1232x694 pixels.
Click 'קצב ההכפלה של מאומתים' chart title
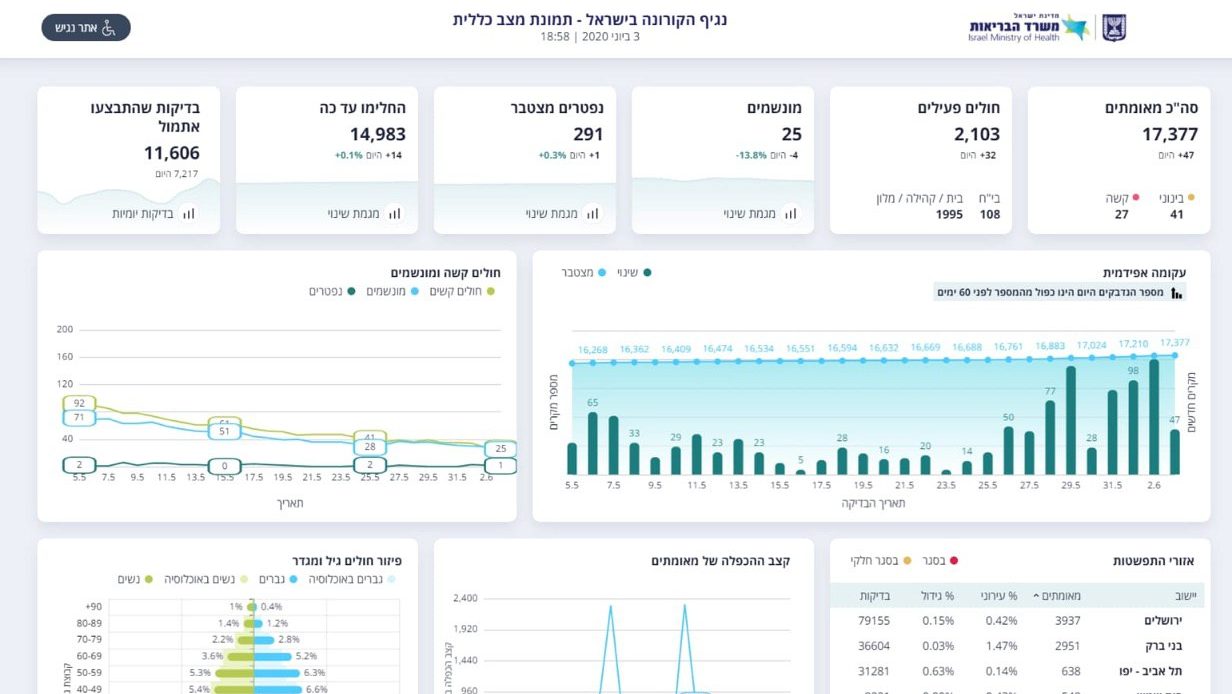click(x=720, y=561)
